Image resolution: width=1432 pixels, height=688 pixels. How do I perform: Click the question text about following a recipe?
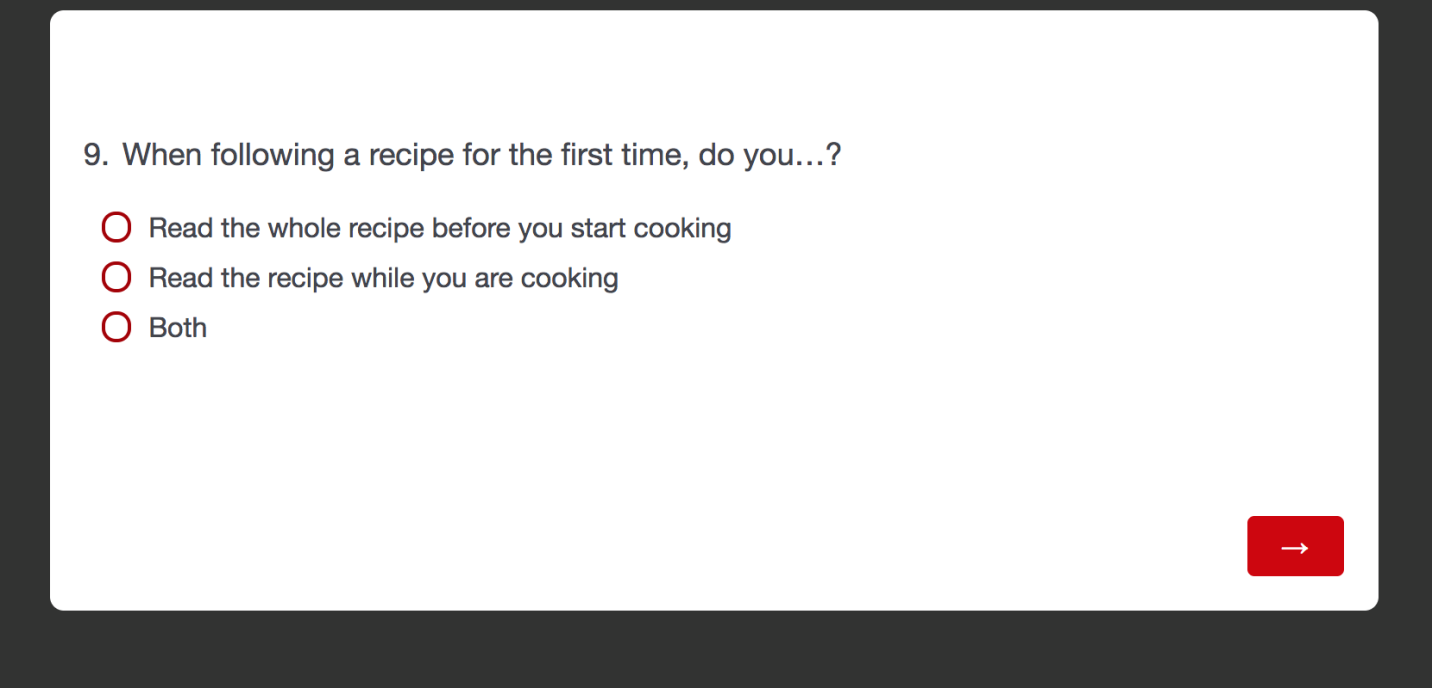pyautogui.click(x=481, y=155)
